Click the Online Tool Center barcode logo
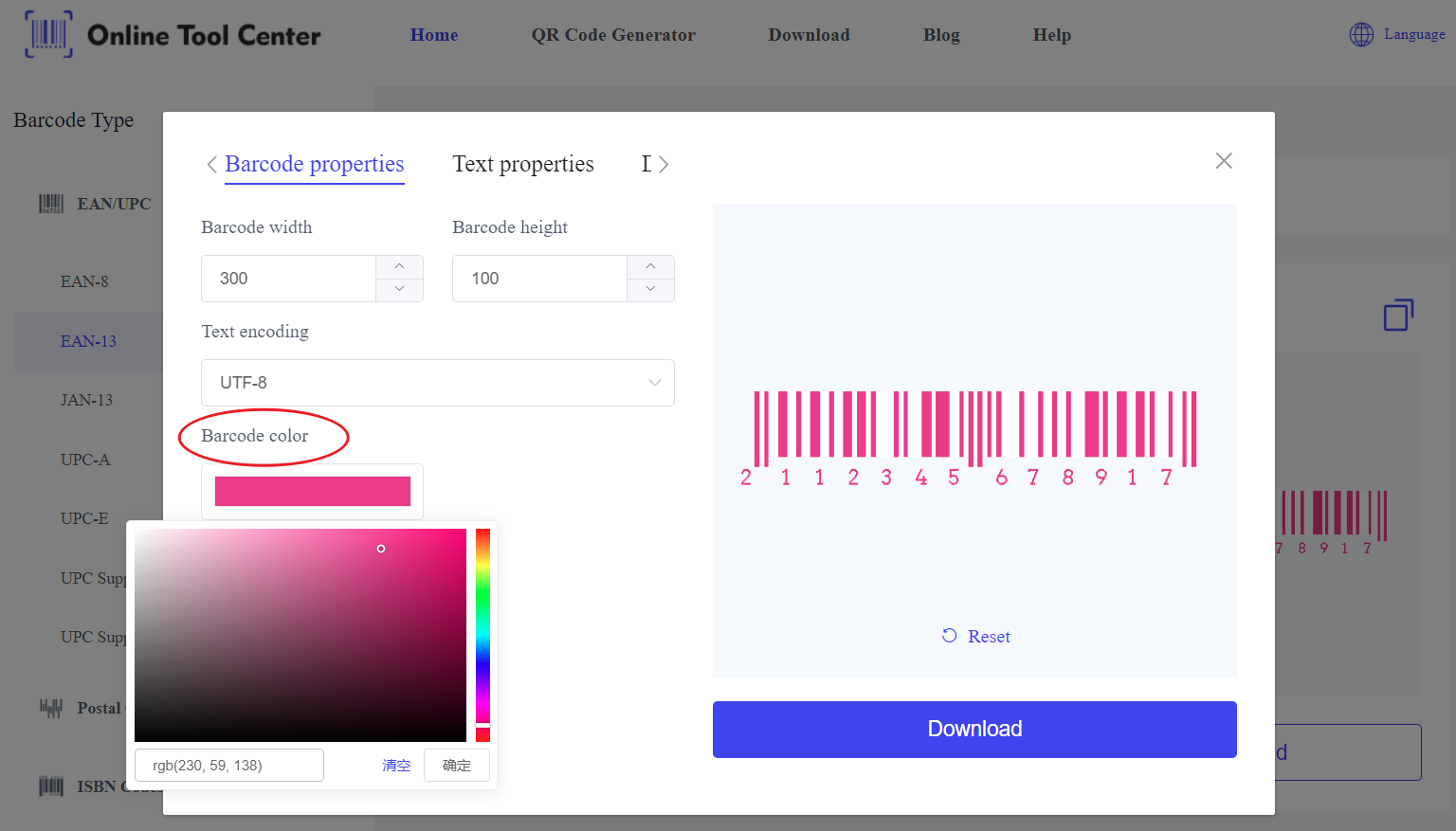This screenshot has height=831, width=1456. pos(48,34)
